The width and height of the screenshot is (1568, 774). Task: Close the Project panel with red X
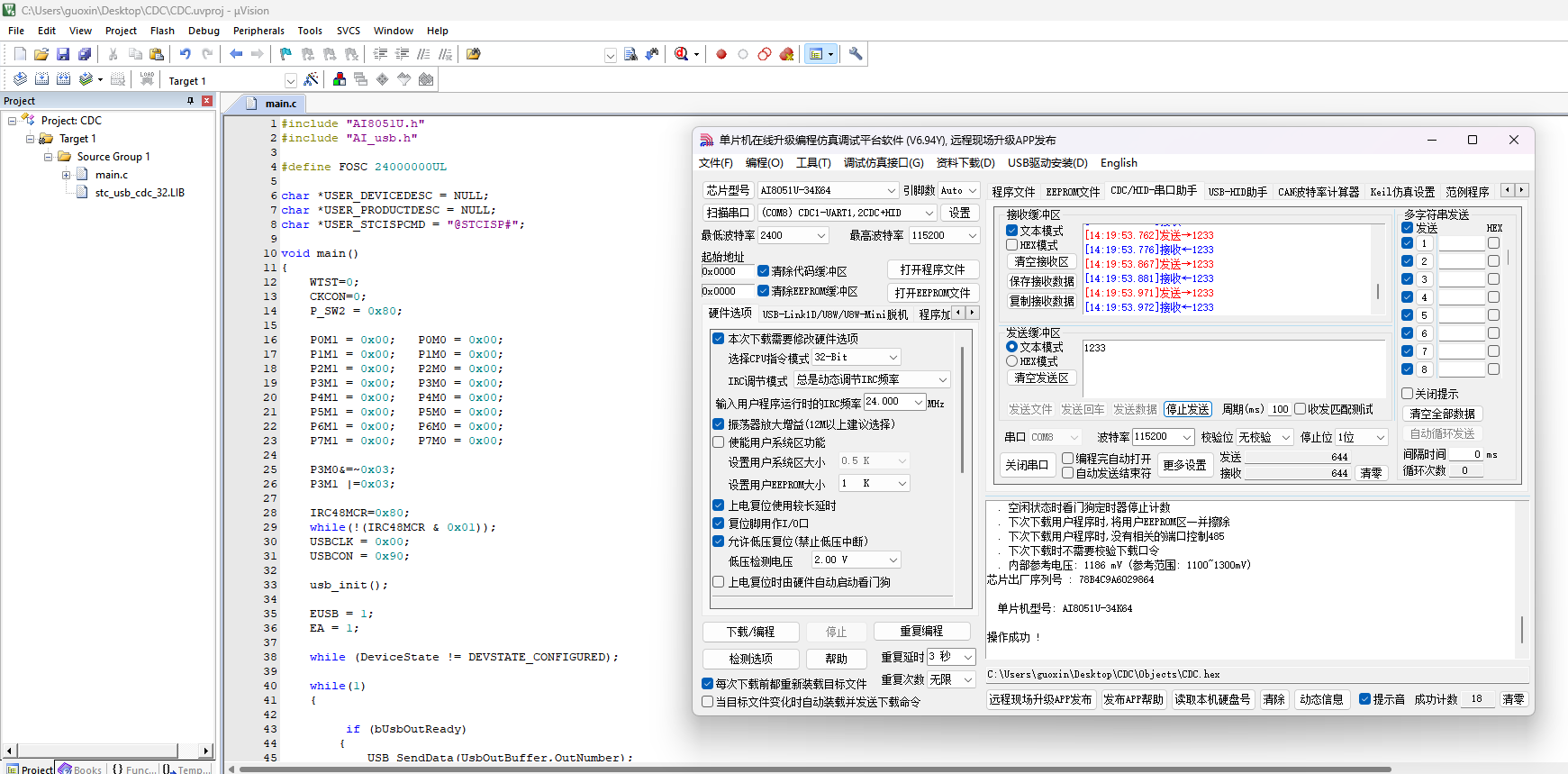(207, 101)
